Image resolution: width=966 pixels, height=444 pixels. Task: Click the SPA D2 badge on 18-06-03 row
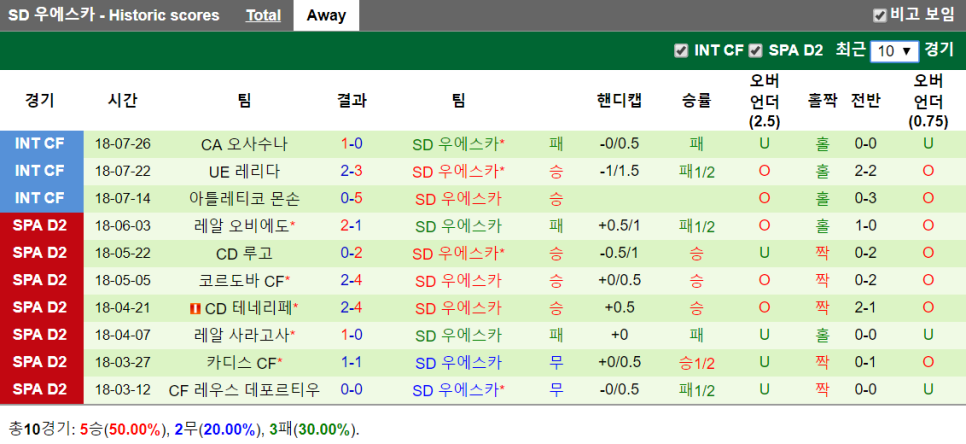tap(41, 226)
